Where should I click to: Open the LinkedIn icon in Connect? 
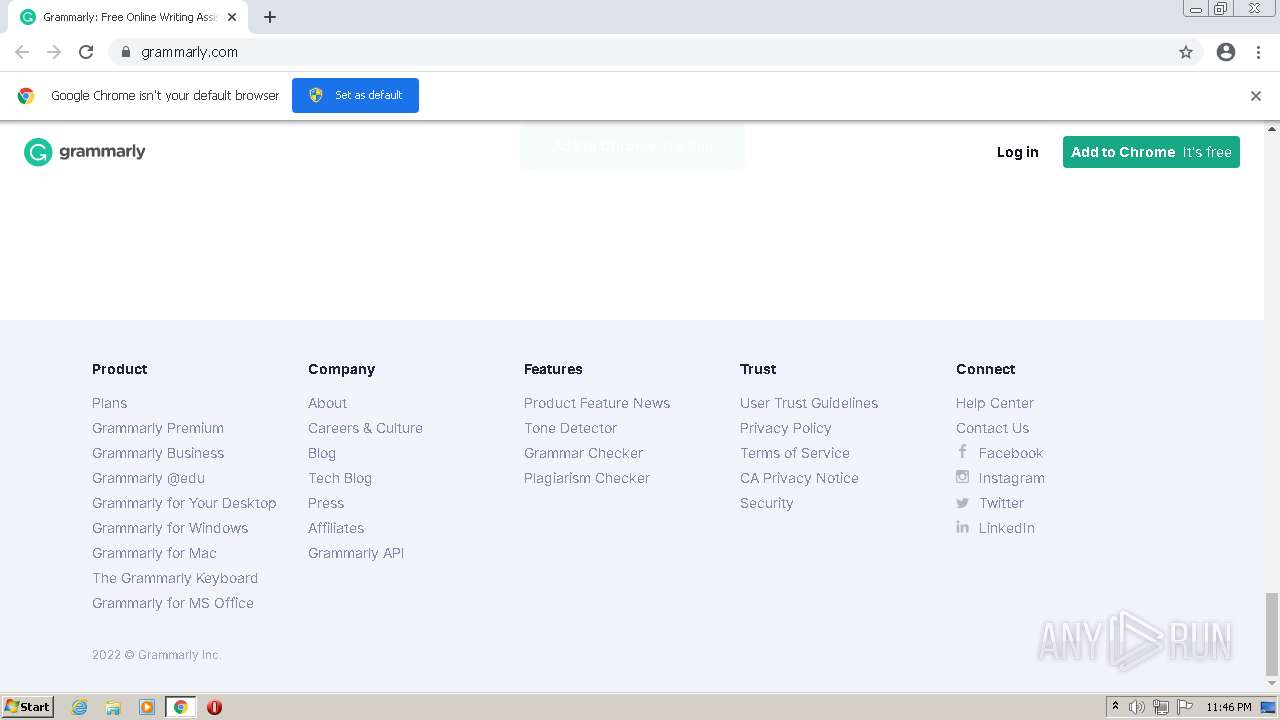962,527
